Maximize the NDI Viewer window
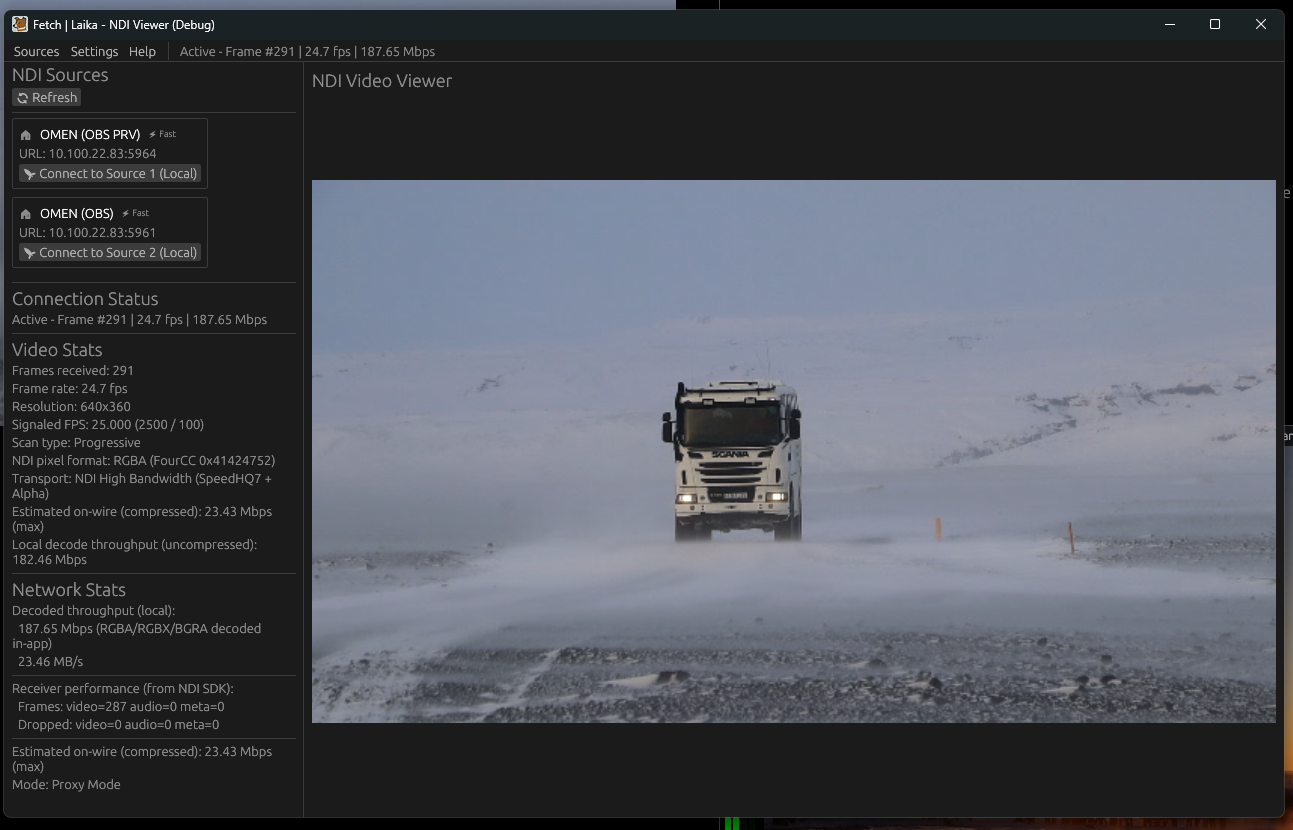Viewport: 1293px width, 830px height. (1215, 24)
